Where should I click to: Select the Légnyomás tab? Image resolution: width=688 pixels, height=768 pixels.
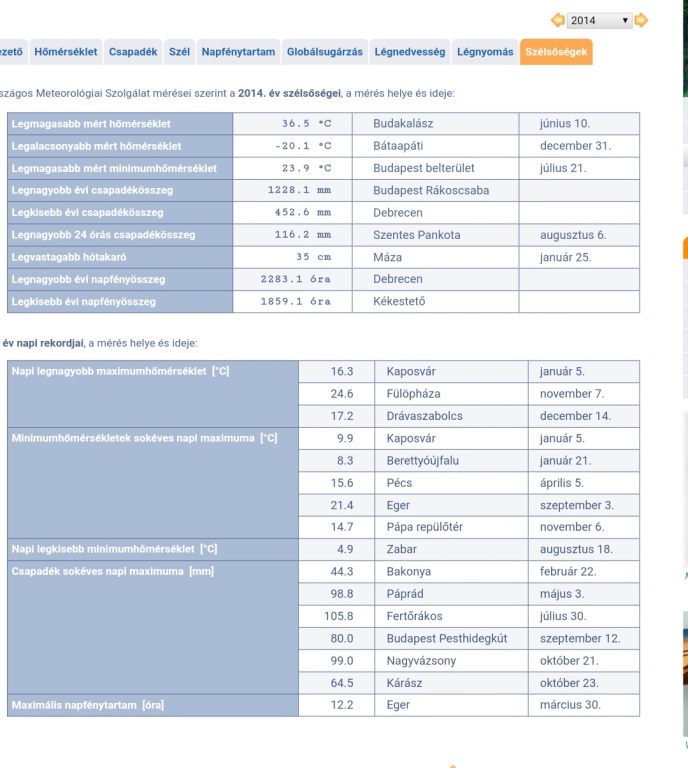pos(485,51)
